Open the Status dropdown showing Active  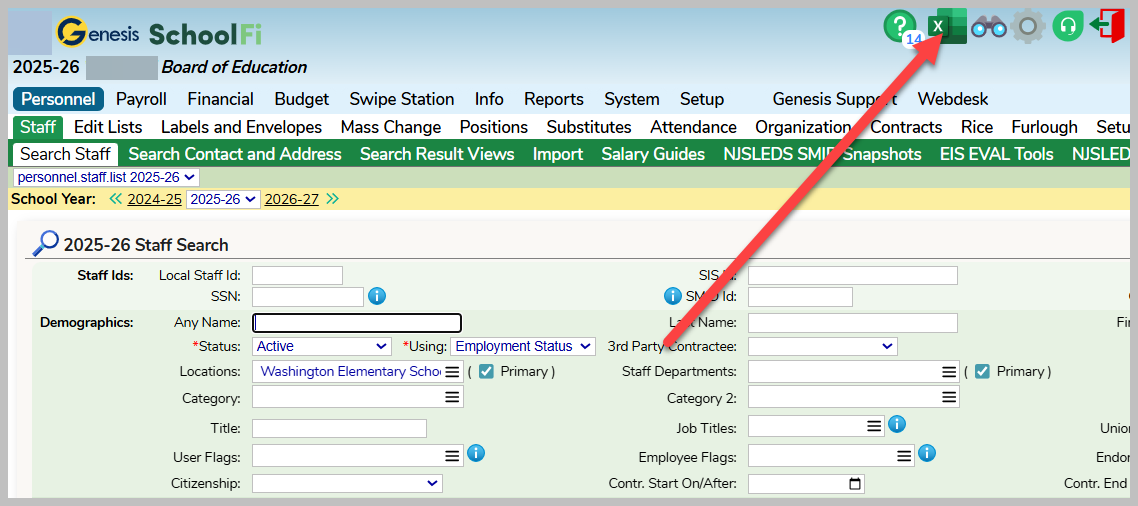[322, 346]
